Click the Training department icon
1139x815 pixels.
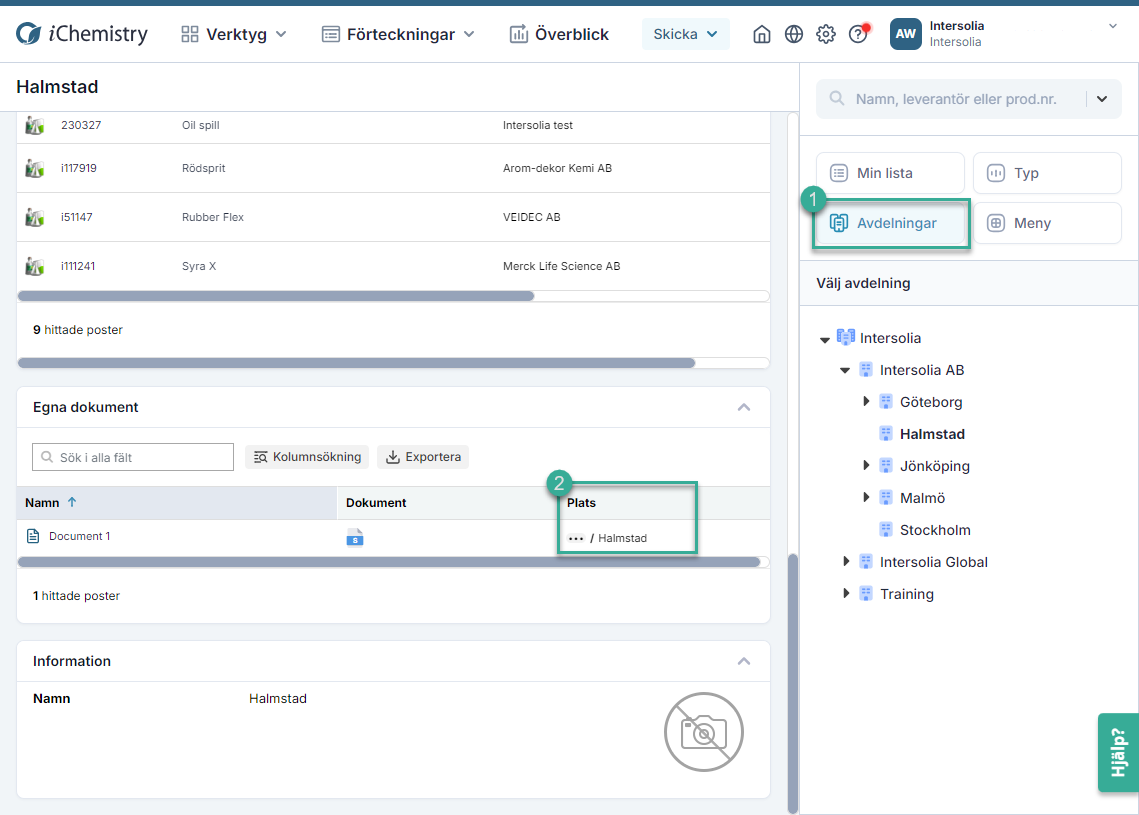866,593
